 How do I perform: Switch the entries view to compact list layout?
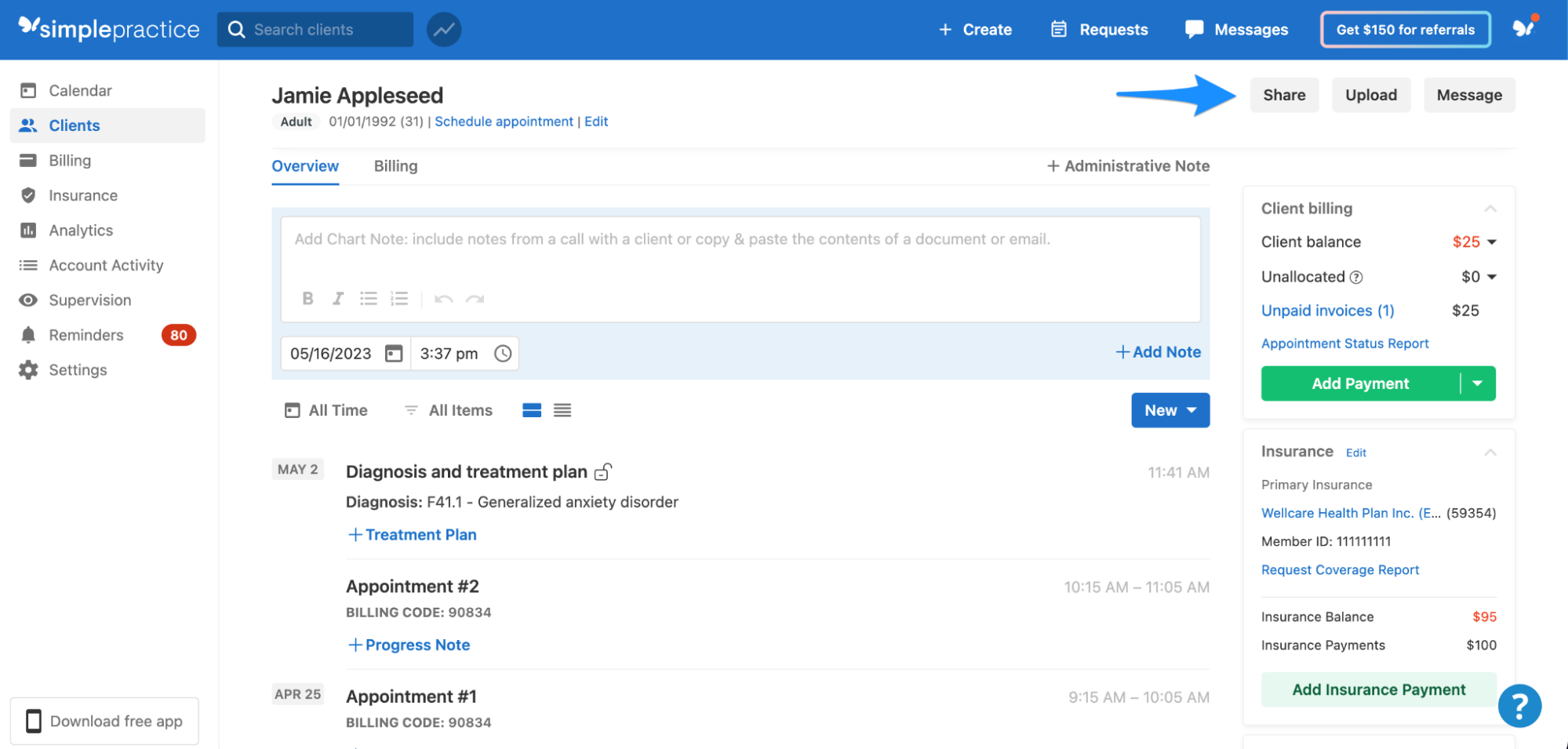(x=563, y=409)
